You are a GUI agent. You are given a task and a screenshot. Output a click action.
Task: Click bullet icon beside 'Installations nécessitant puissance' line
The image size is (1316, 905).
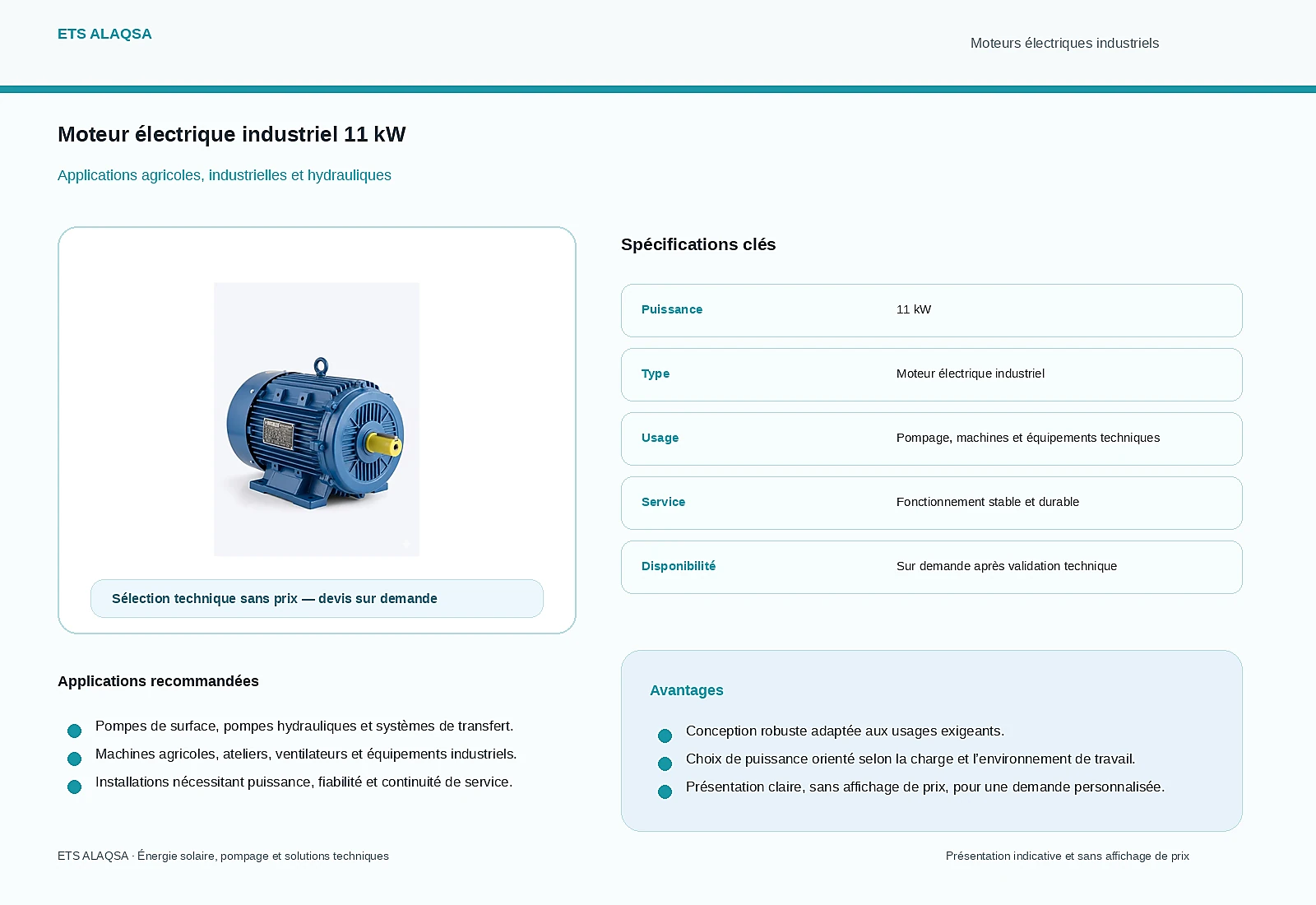tap(75, 787)
